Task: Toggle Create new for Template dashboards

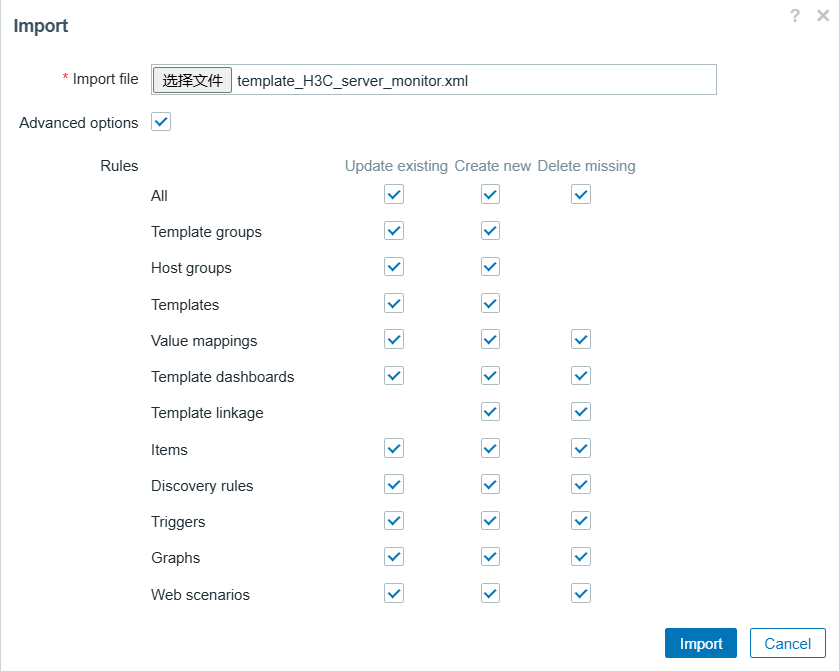Action: (x=490, y=376)
